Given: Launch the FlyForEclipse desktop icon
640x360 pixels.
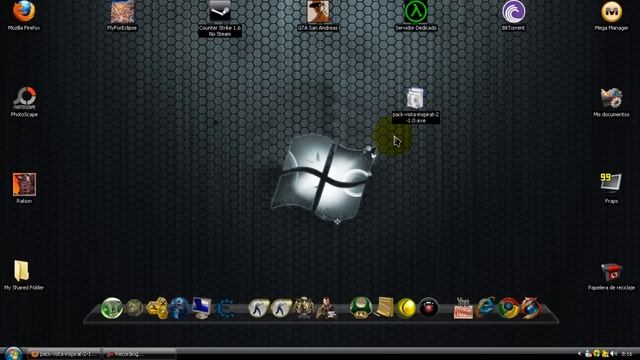Looking at the screenshot, I should pyautogui.click(x=122, y=12).
